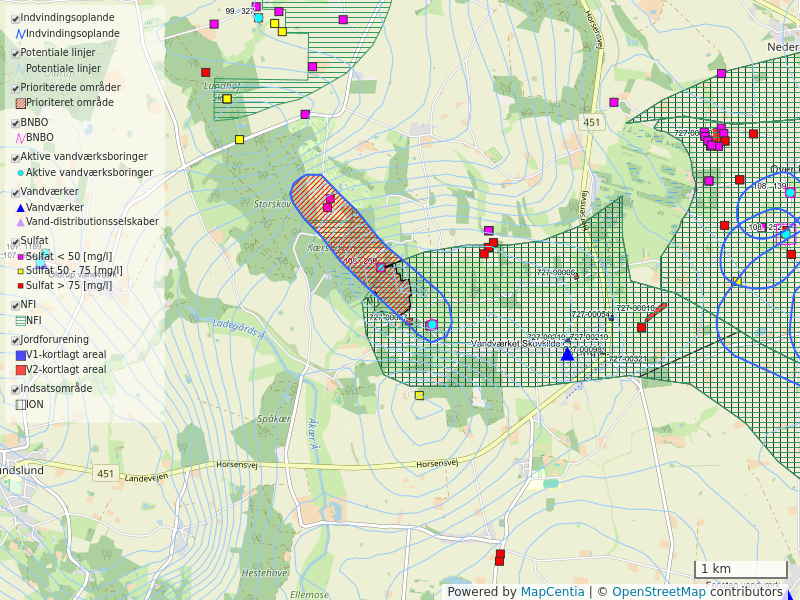Click the yellow sulfate marker west of Storskov
800x600 pixels.
tap(239, 139)
